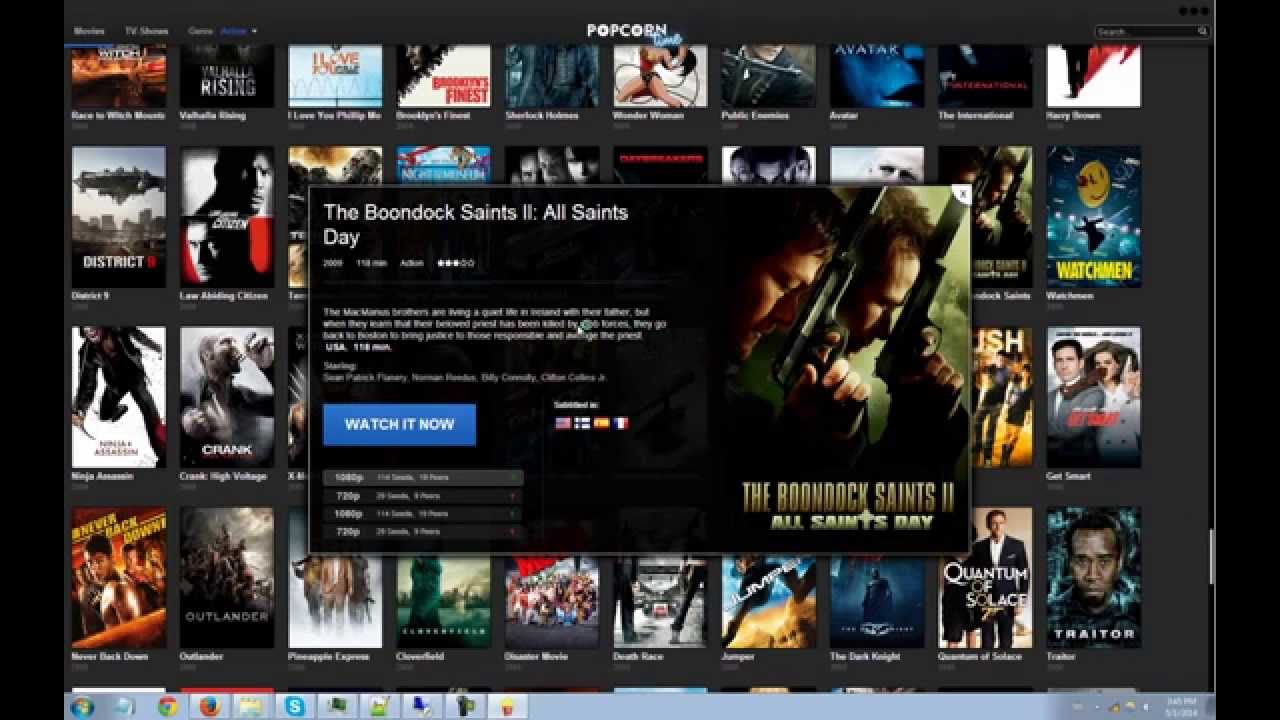Open the Public Enemies poster
The image size is (1280, 720).
coord(768,76)
